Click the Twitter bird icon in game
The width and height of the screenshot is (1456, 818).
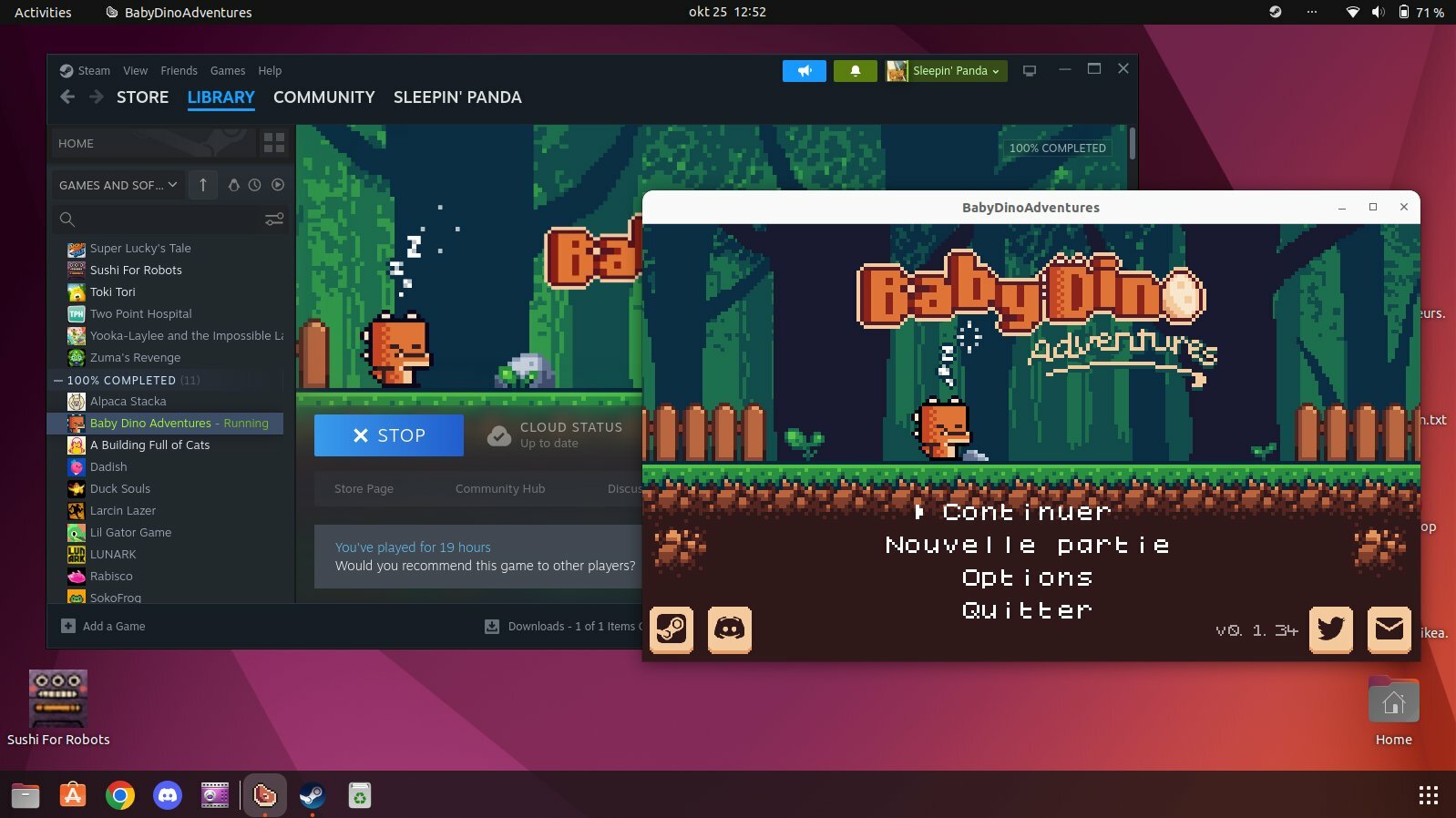point(1330,629)
